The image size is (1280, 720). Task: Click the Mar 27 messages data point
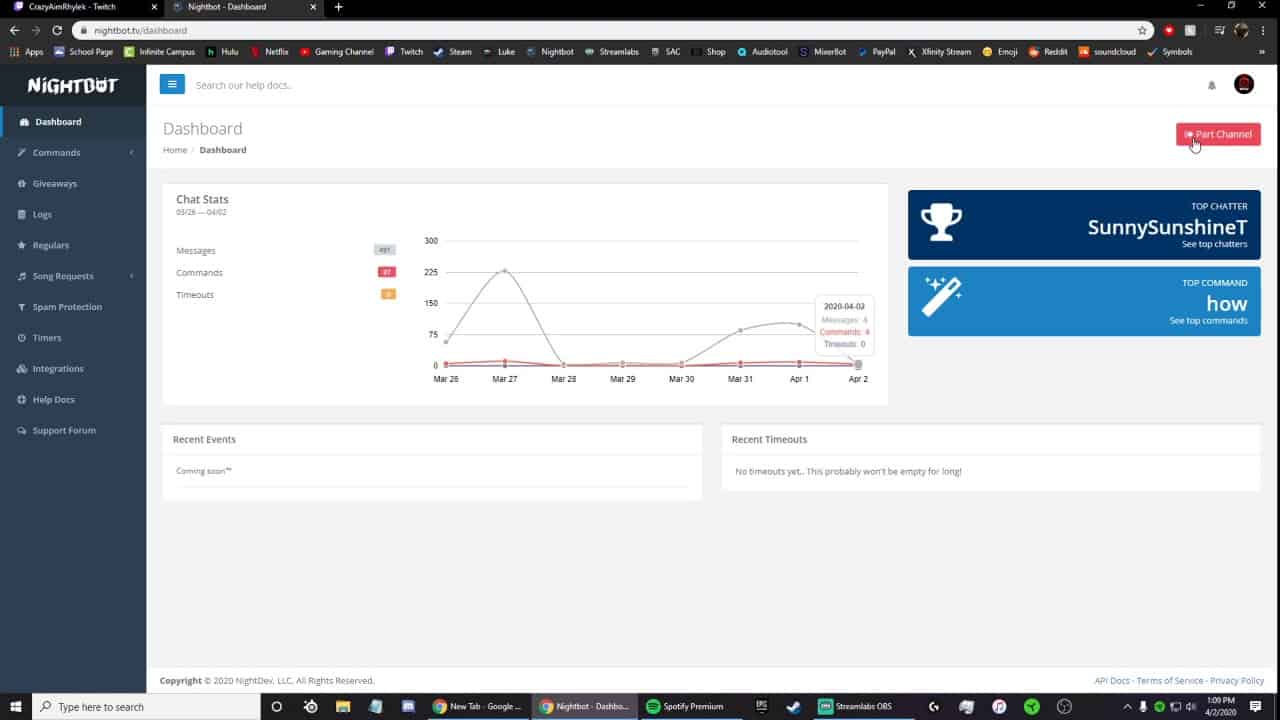coord(505,270)
